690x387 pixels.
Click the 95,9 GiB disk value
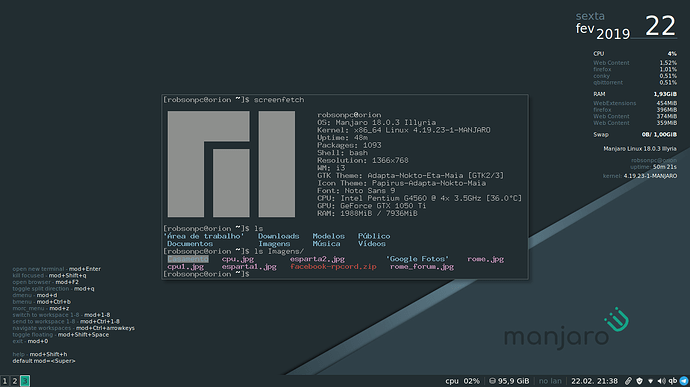[514, 381]
